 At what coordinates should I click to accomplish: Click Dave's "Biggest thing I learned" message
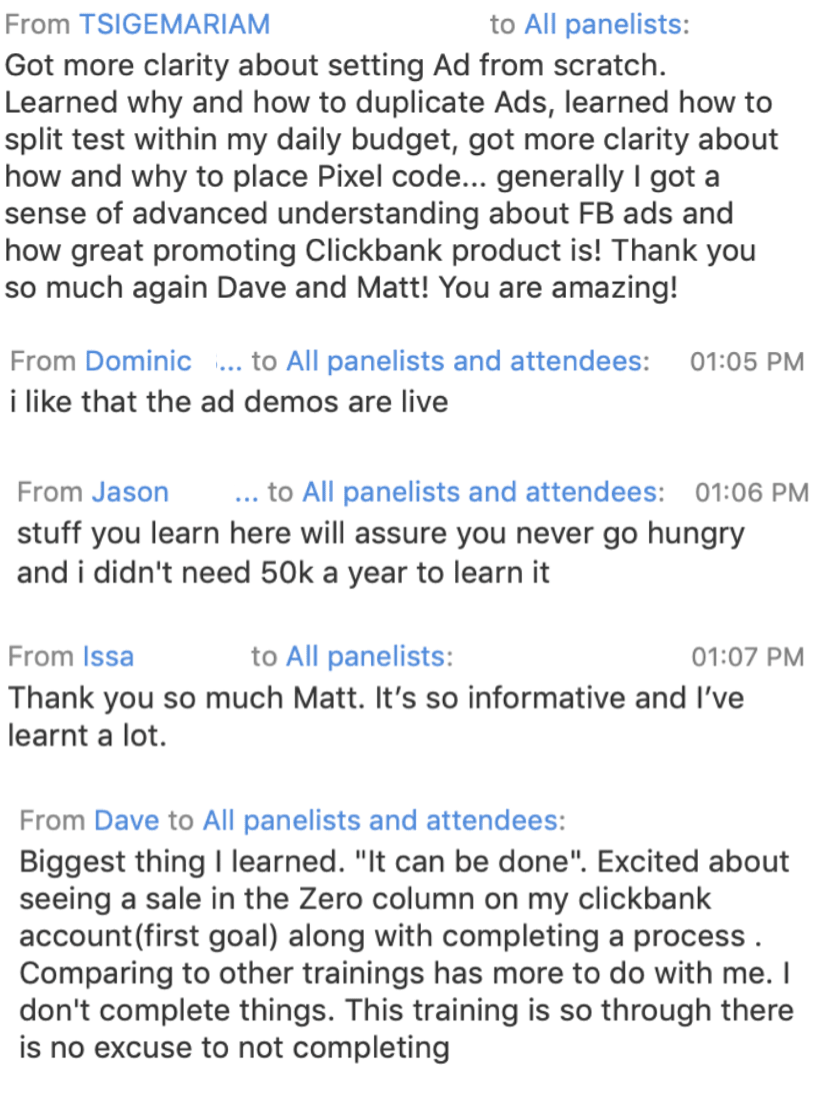(405, 954)
